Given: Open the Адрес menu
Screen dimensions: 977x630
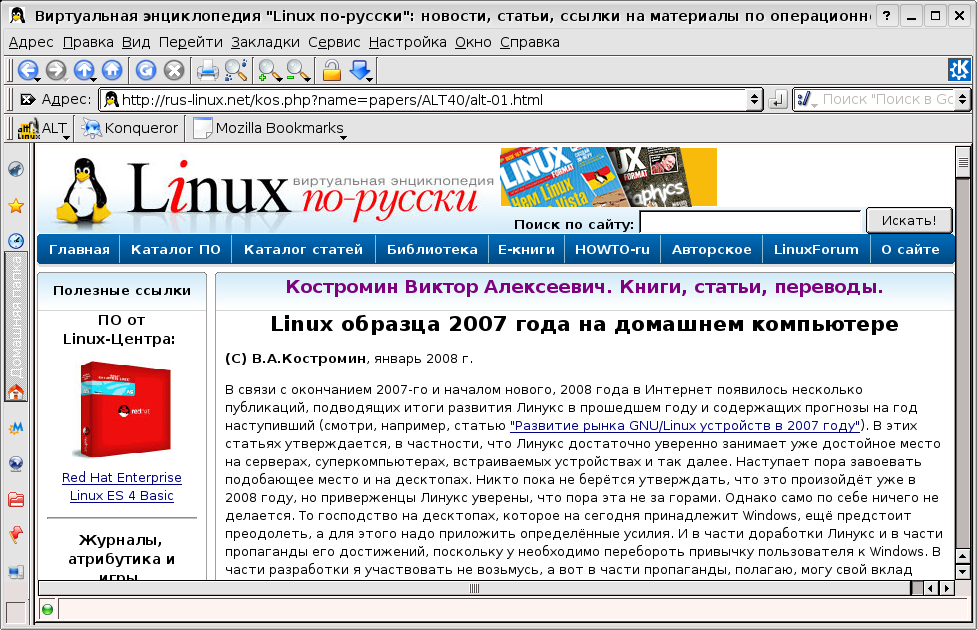Looking at the screenshot, I should pyautogui.click(x=31, y=42).
